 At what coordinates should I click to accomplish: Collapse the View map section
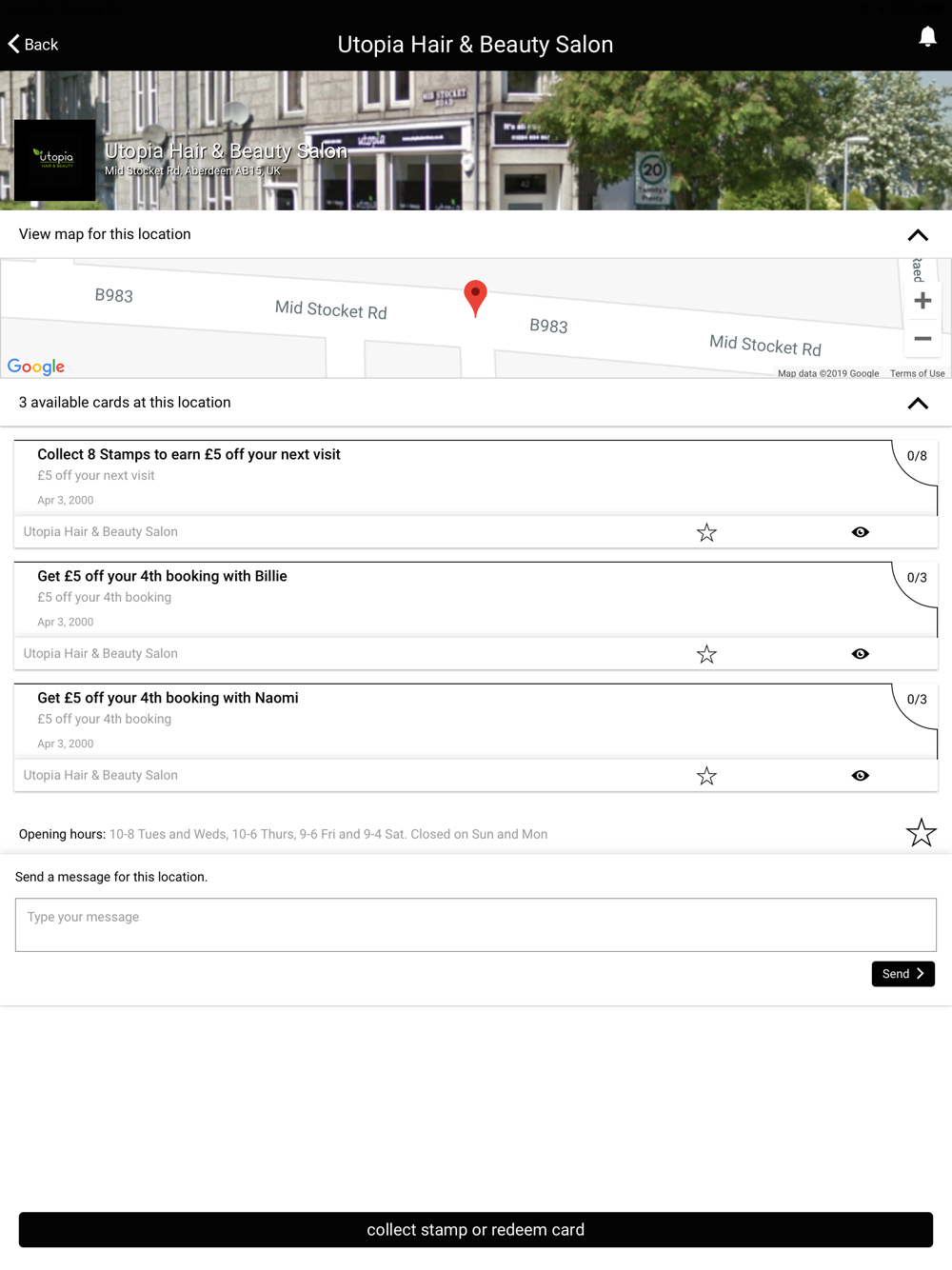(x=918, y=235)
